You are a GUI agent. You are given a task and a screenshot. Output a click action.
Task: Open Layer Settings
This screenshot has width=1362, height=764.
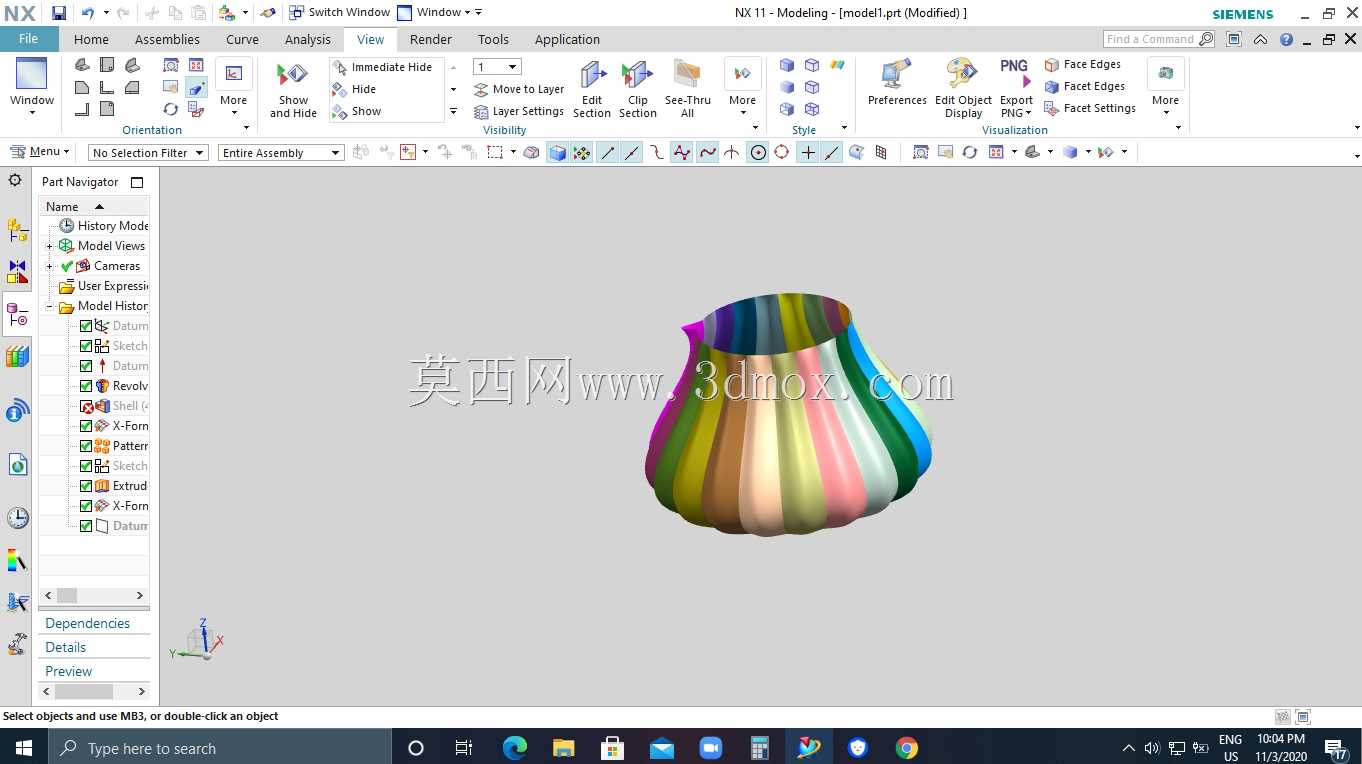[x=519, y=111]
